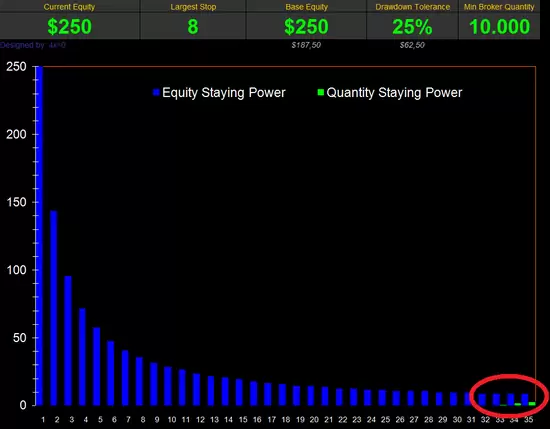This screenshot has width=550, height=429.
Task: Select the blue bar at x-axis 1
Action: pos(39,236)
